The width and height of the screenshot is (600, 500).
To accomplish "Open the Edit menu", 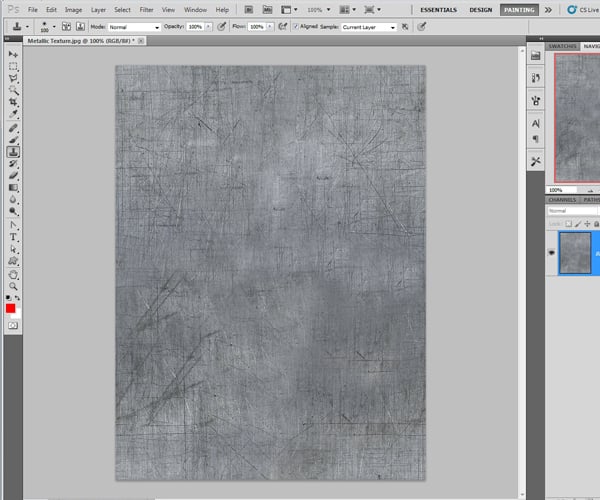I will 51,10.
